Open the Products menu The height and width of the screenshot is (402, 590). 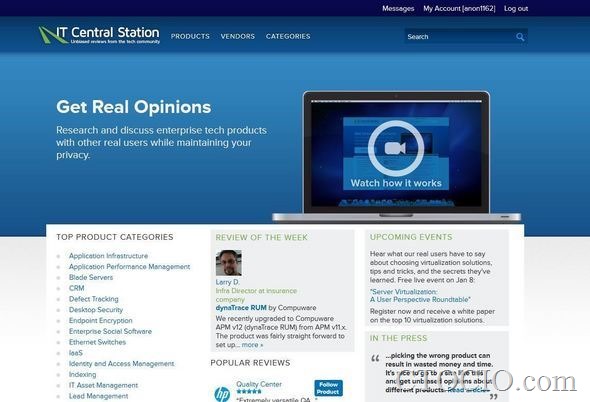[x=190, y=37]
